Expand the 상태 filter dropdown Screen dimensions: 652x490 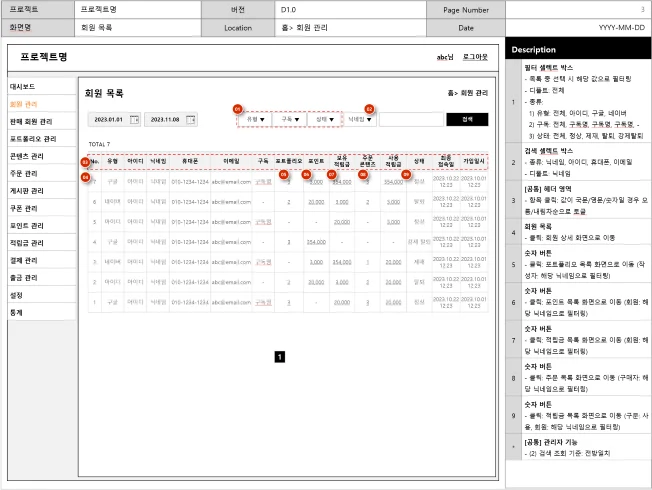(325, 119)
